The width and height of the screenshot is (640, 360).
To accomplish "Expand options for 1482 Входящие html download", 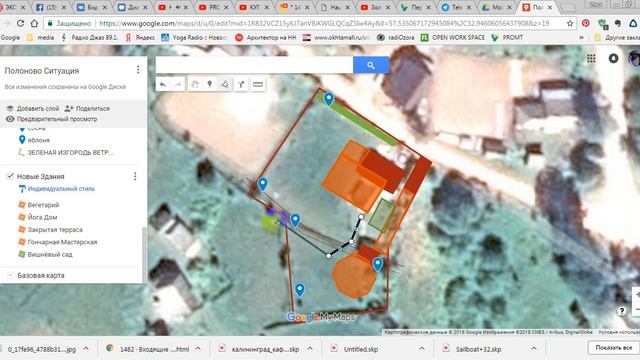I will 198,349.
